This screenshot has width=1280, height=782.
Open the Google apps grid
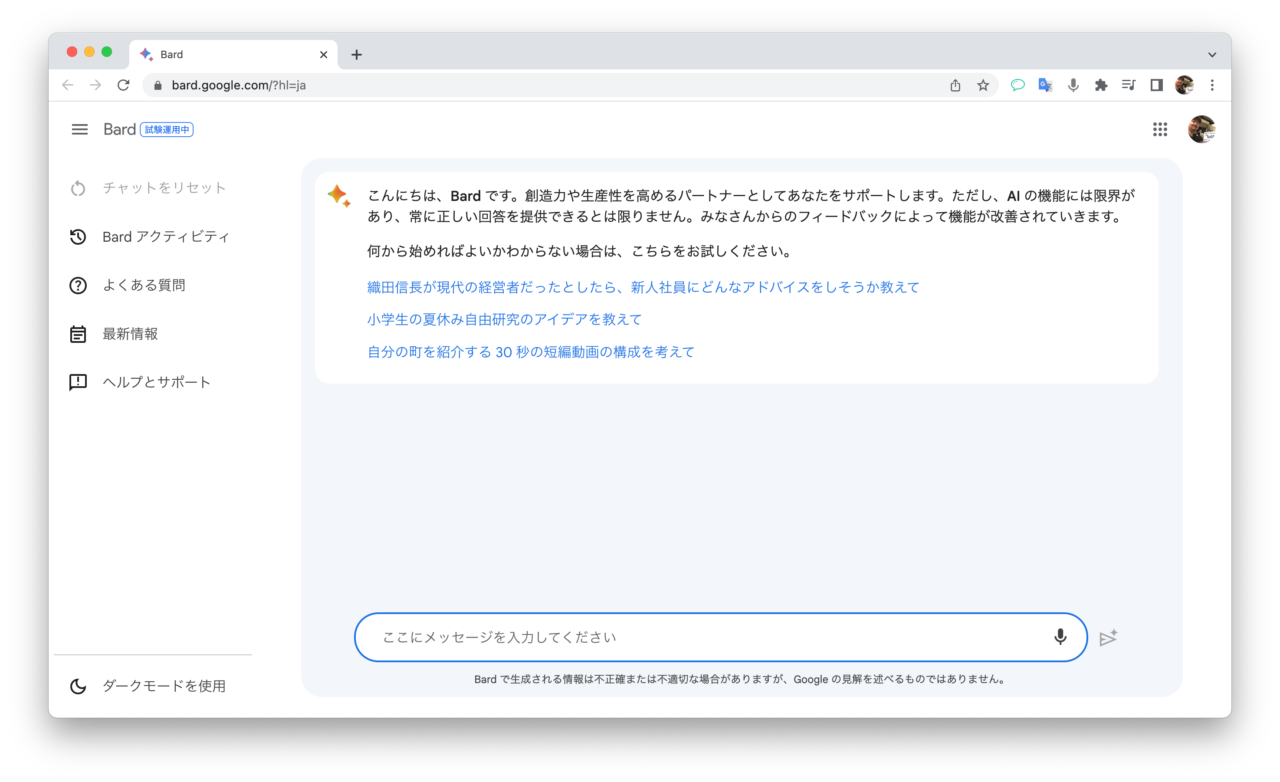point(1160,129)
